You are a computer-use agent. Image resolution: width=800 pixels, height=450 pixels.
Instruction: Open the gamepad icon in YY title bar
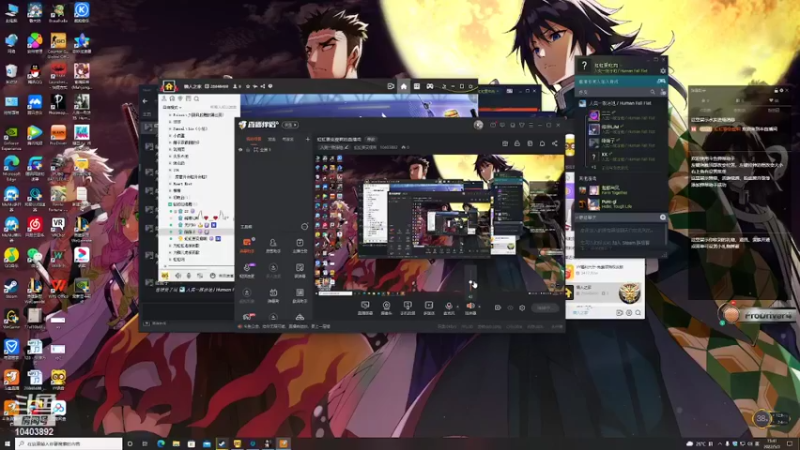coord(430,86)
